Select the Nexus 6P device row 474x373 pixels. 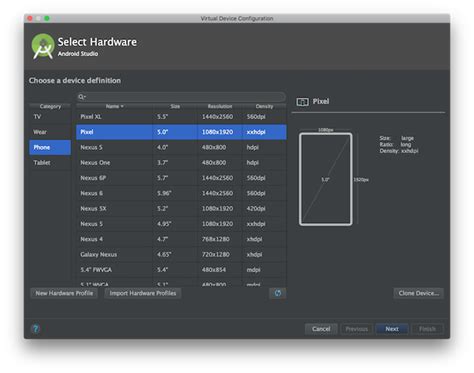181,178
